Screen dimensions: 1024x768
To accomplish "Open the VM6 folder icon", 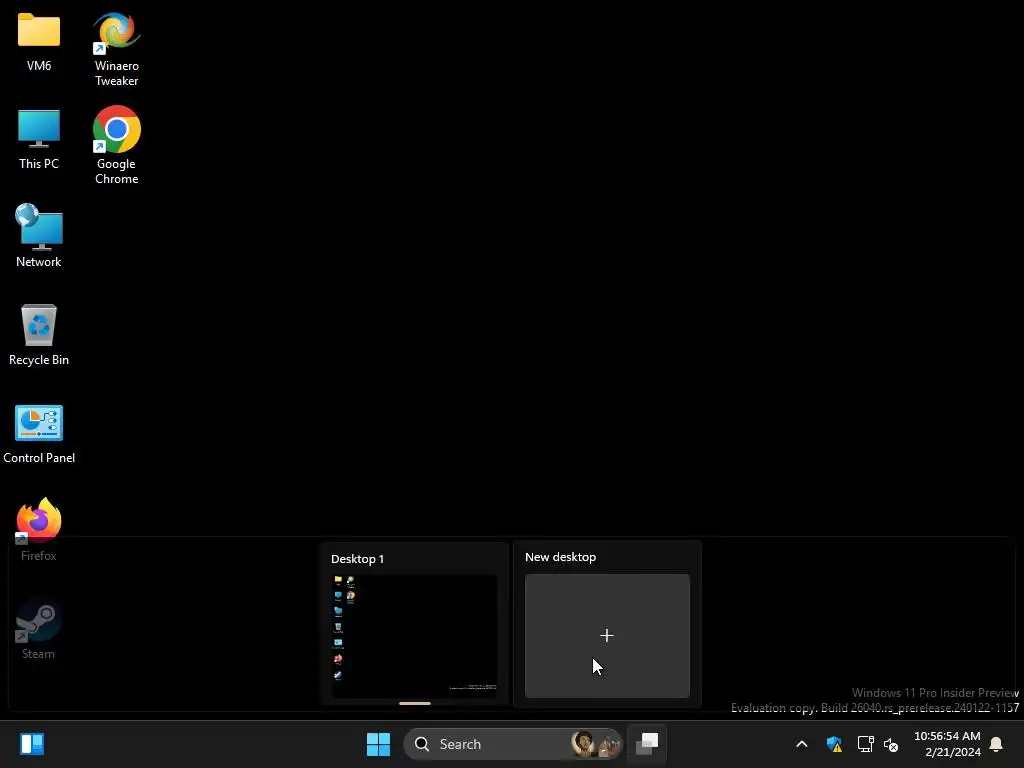I will [x=39, y=42].
